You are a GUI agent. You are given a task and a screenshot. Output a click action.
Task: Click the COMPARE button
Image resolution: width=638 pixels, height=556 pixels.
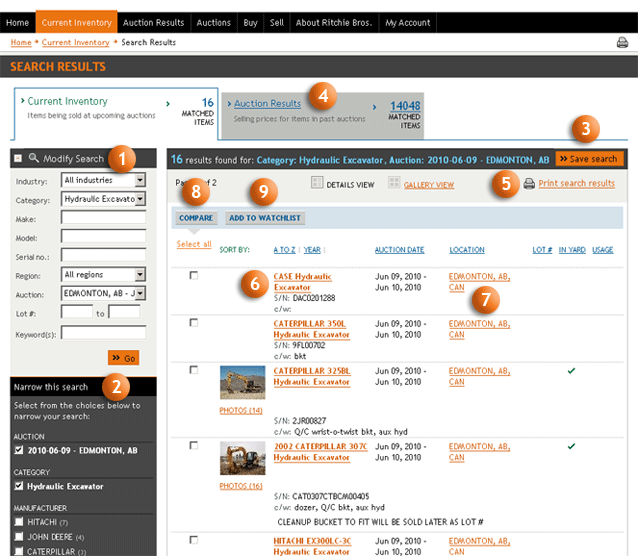(196, 218)
